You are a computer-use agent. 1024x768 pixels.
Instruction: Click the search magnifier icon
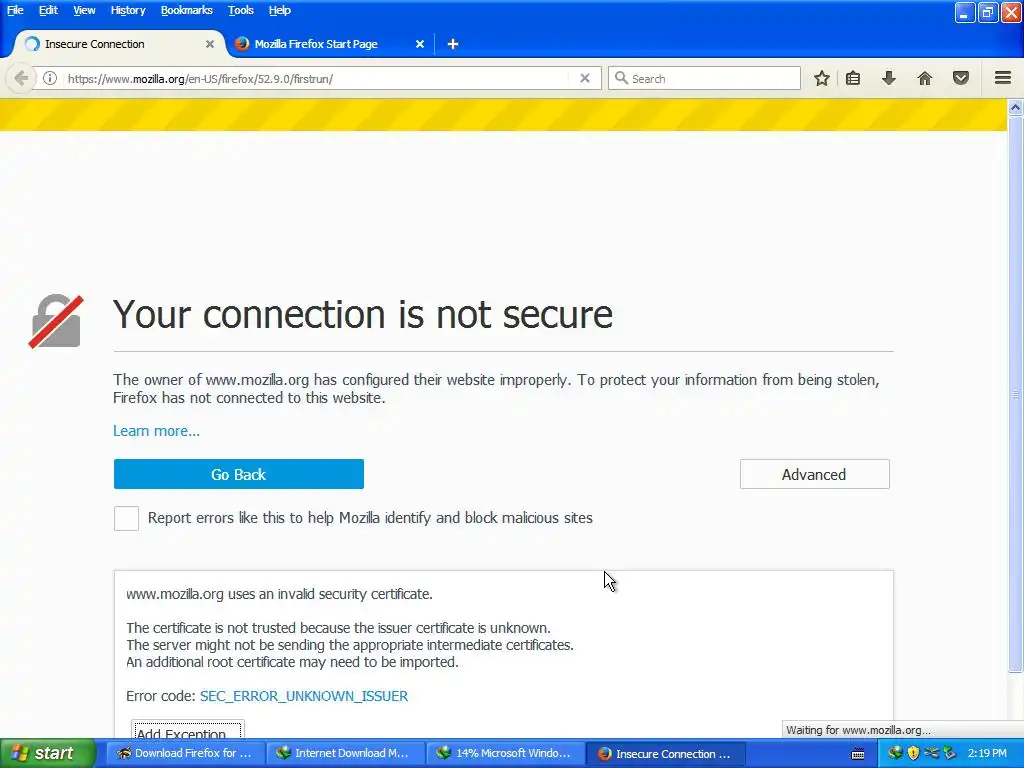[x=621, y=78]
